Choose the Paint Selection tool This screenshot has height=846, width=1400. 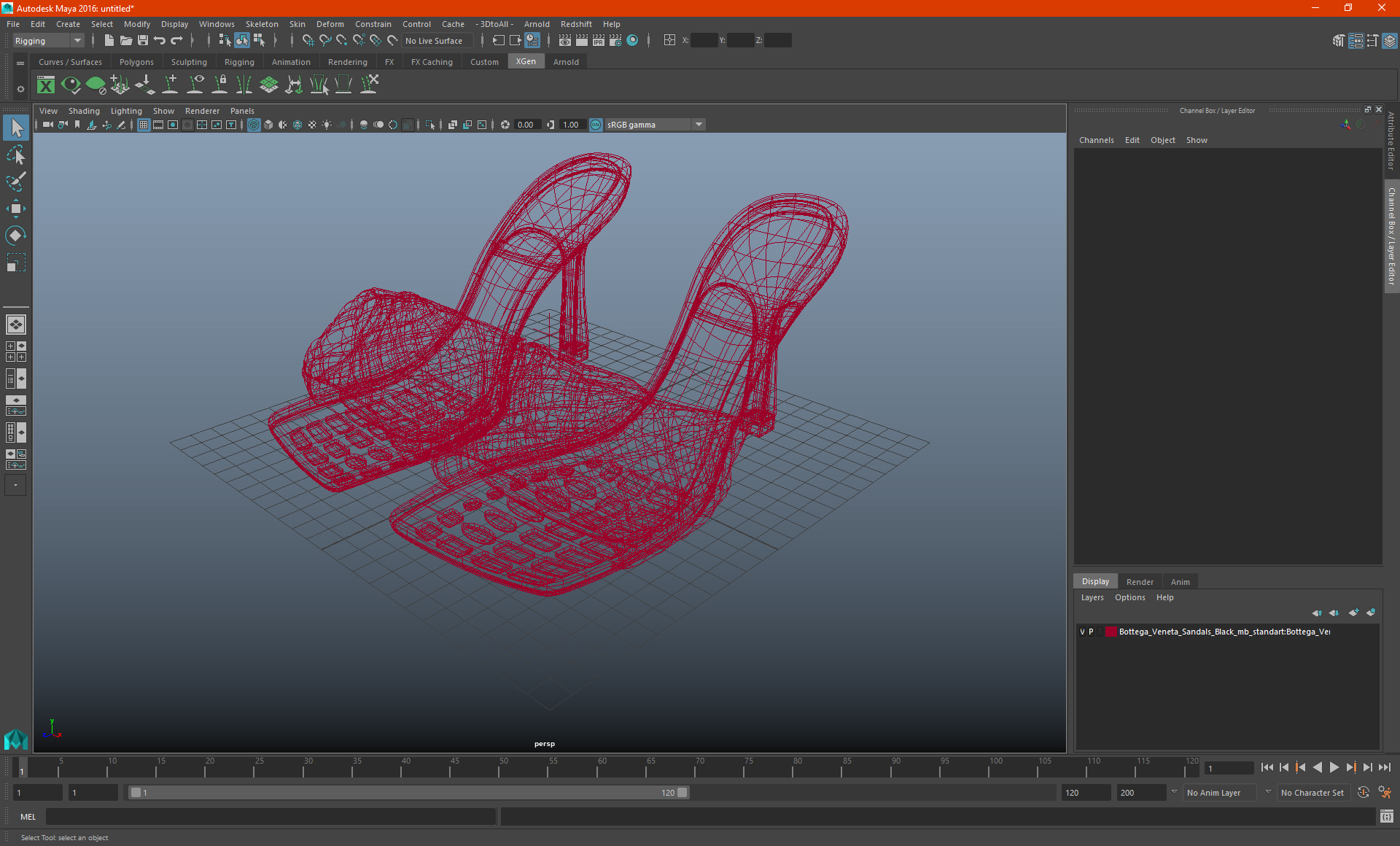[15, 182]
